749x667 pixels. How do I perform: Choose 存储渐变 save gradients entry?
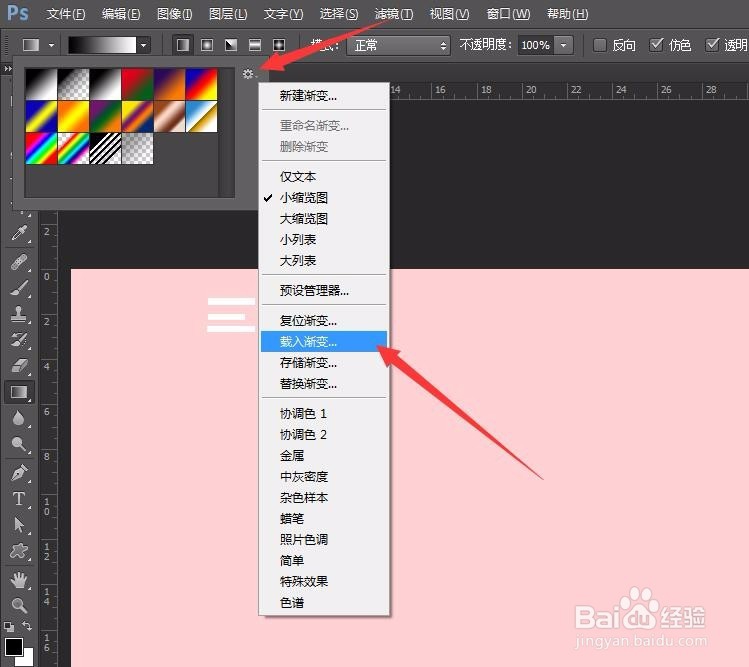click(324, 363)
